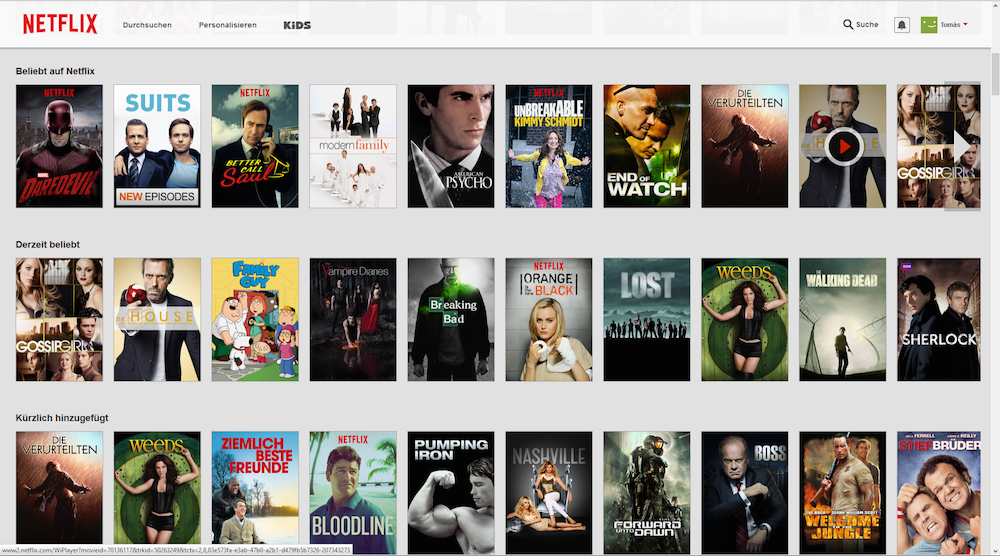
Task: Select Halo Forward Unto Dawn poster
Action: pos(647,492)
